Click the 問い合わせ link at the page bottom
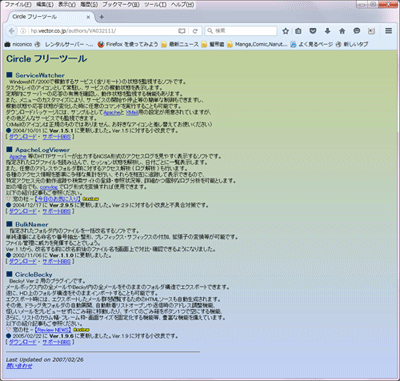 point(19,366)
